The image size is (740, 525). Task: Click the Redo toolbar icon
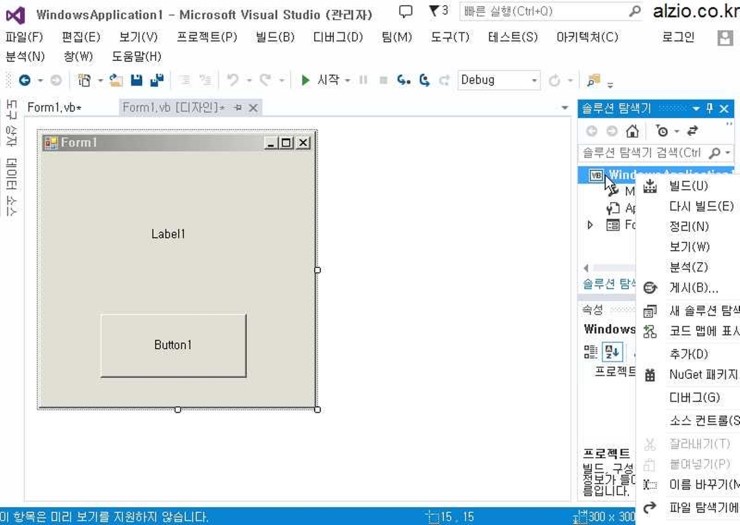(265, 80)
